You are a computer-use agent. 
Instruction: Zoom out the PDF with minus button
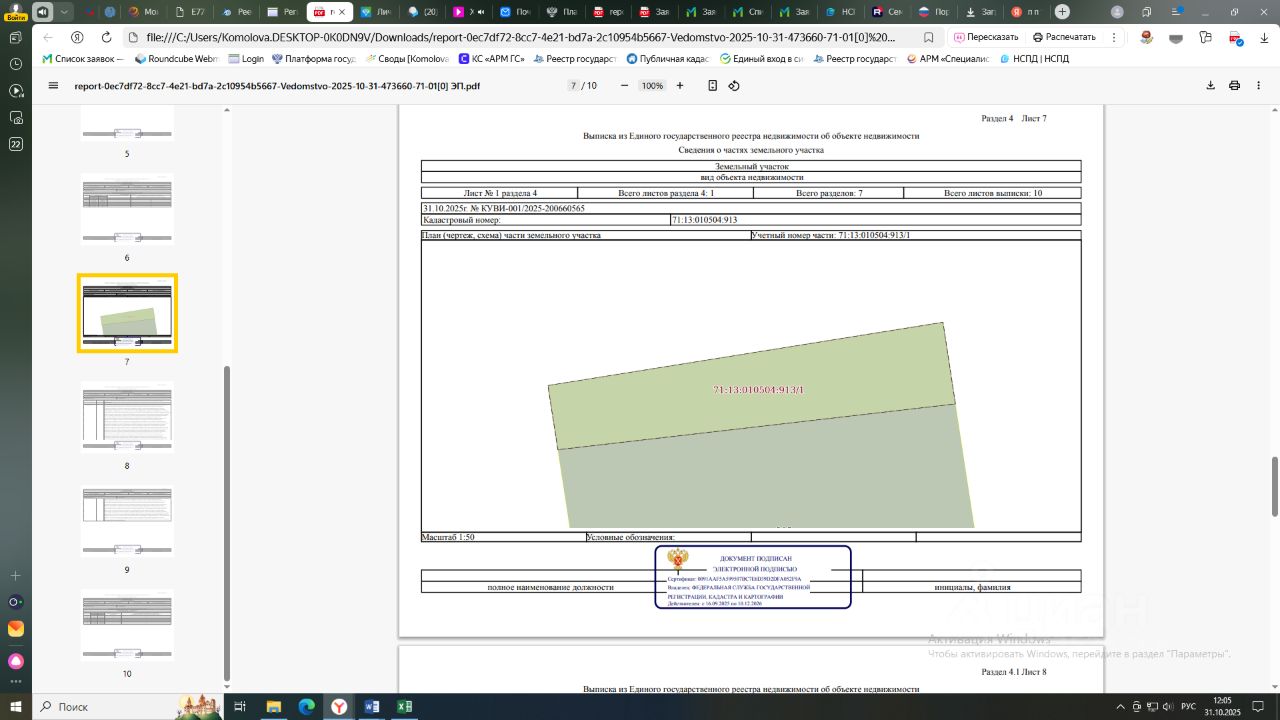tap(625, 86)
